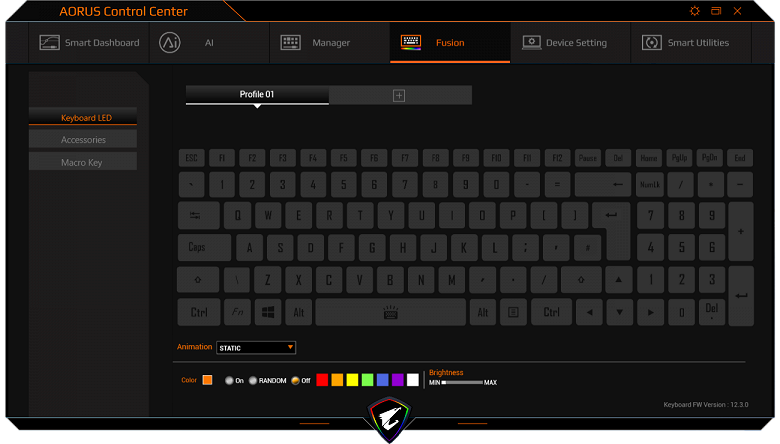This screenshot has width=780, height=444.
Task: Select the NumLk key
Action: click(650, 184)
